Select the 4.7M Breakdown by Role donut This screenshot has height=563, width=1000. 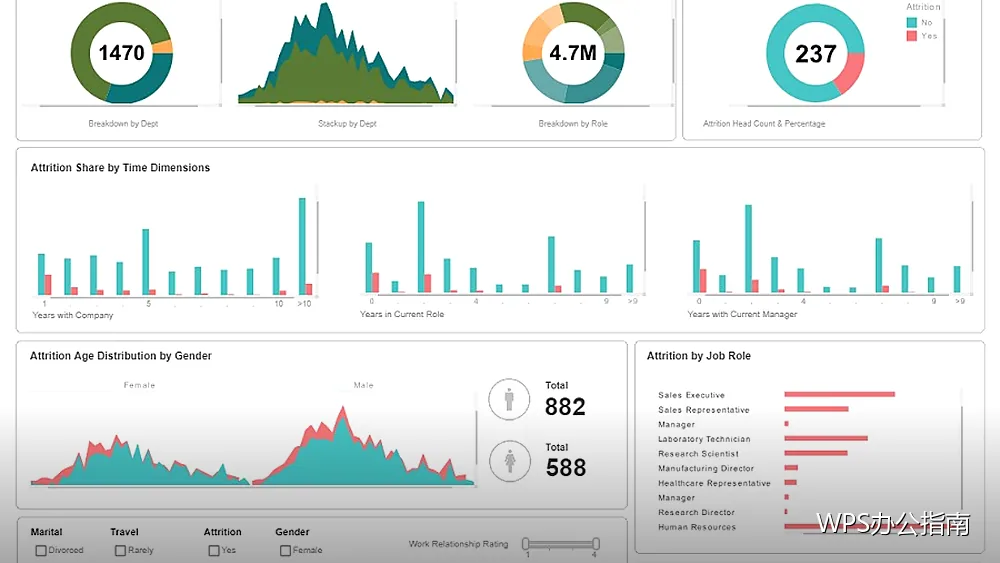[573, 53]
